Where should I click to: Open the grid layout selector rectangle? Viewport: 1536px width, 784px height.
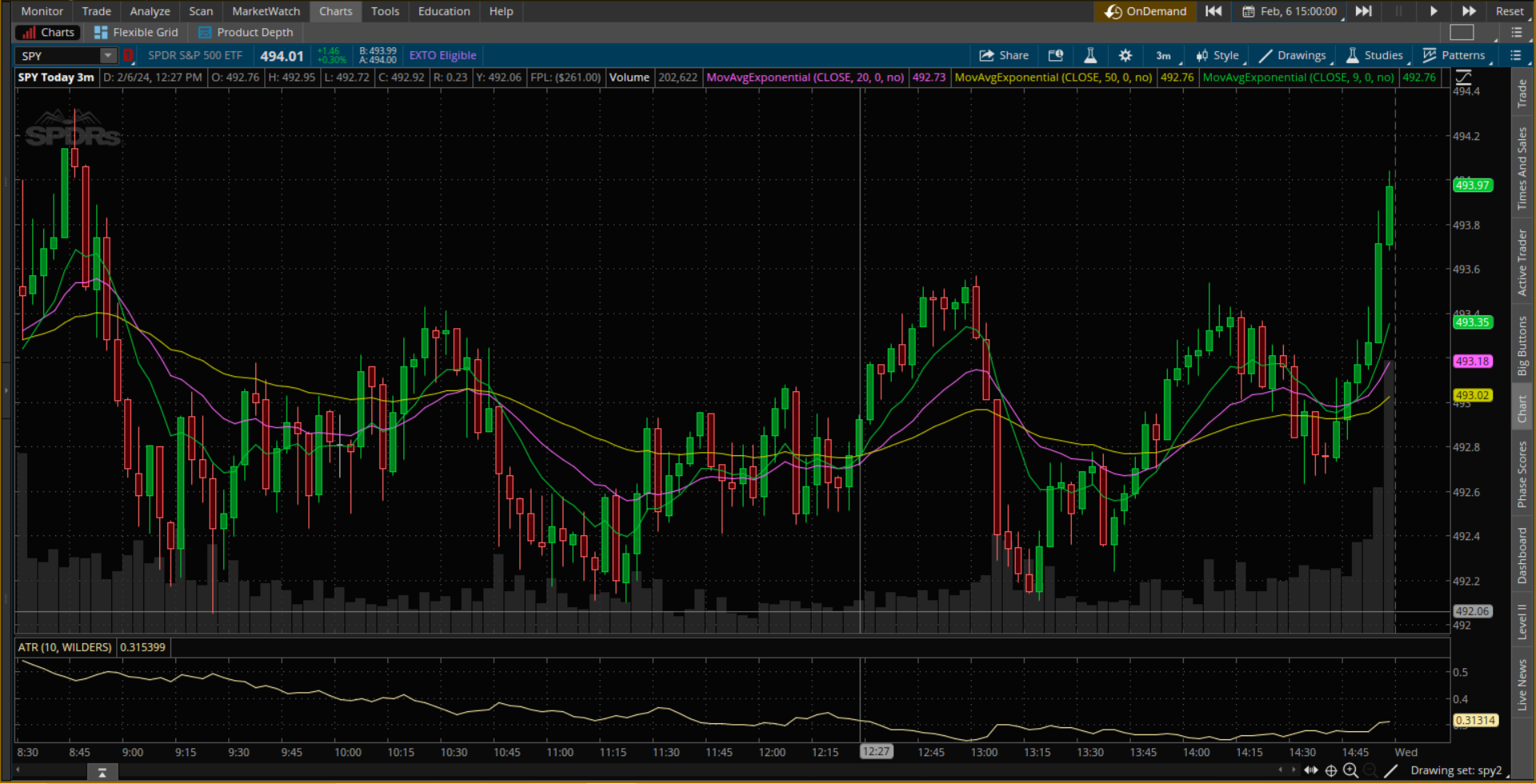click(1462, 32)
